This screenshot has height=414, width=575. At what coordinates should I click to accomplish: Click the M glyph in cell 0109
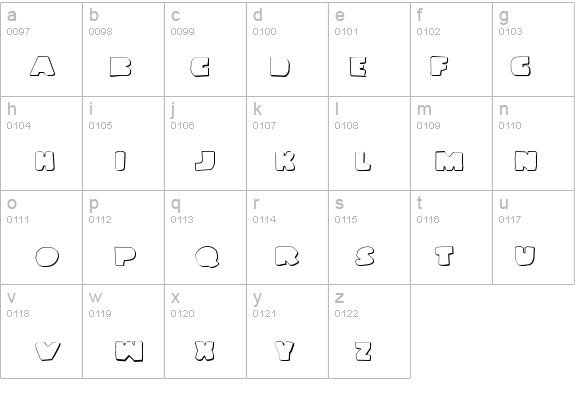(x=449, y=161)
